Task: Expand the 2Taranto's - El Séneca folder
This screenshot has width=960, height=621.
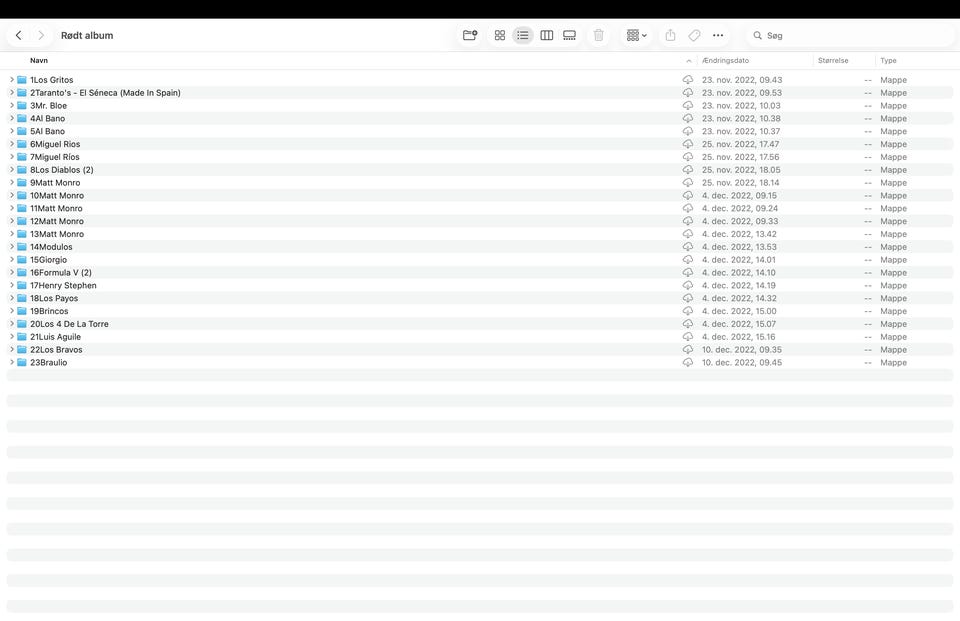Action: pos(12,92)
